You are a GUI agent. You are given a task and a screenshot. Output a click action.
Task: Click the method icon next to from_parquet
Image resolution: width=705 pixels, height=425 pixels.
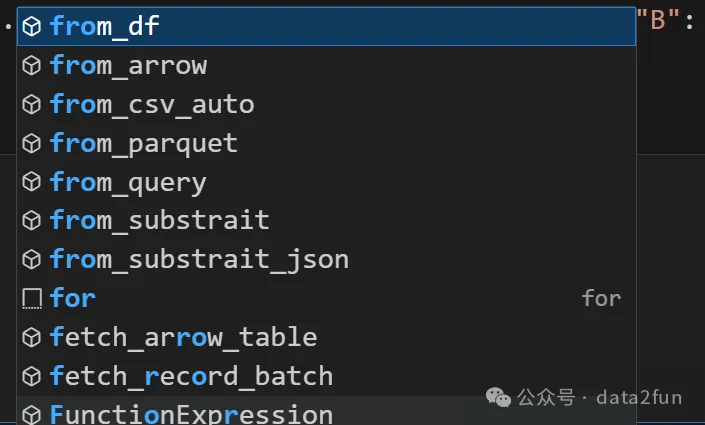point(32,143)
